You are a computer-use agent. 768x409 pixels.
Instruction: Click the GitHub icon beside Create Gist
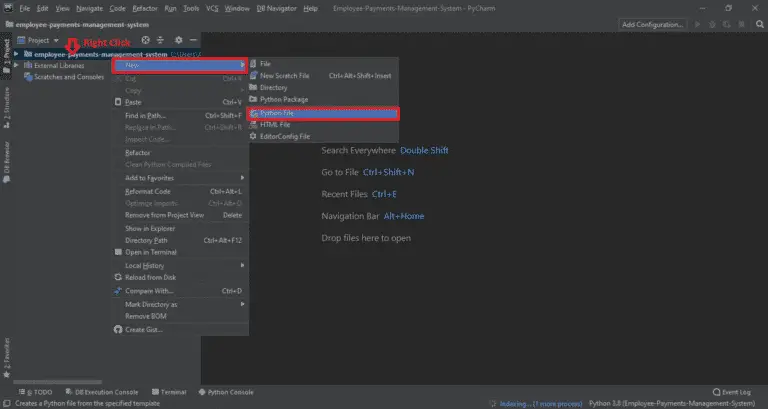click(x=118, y=329)
